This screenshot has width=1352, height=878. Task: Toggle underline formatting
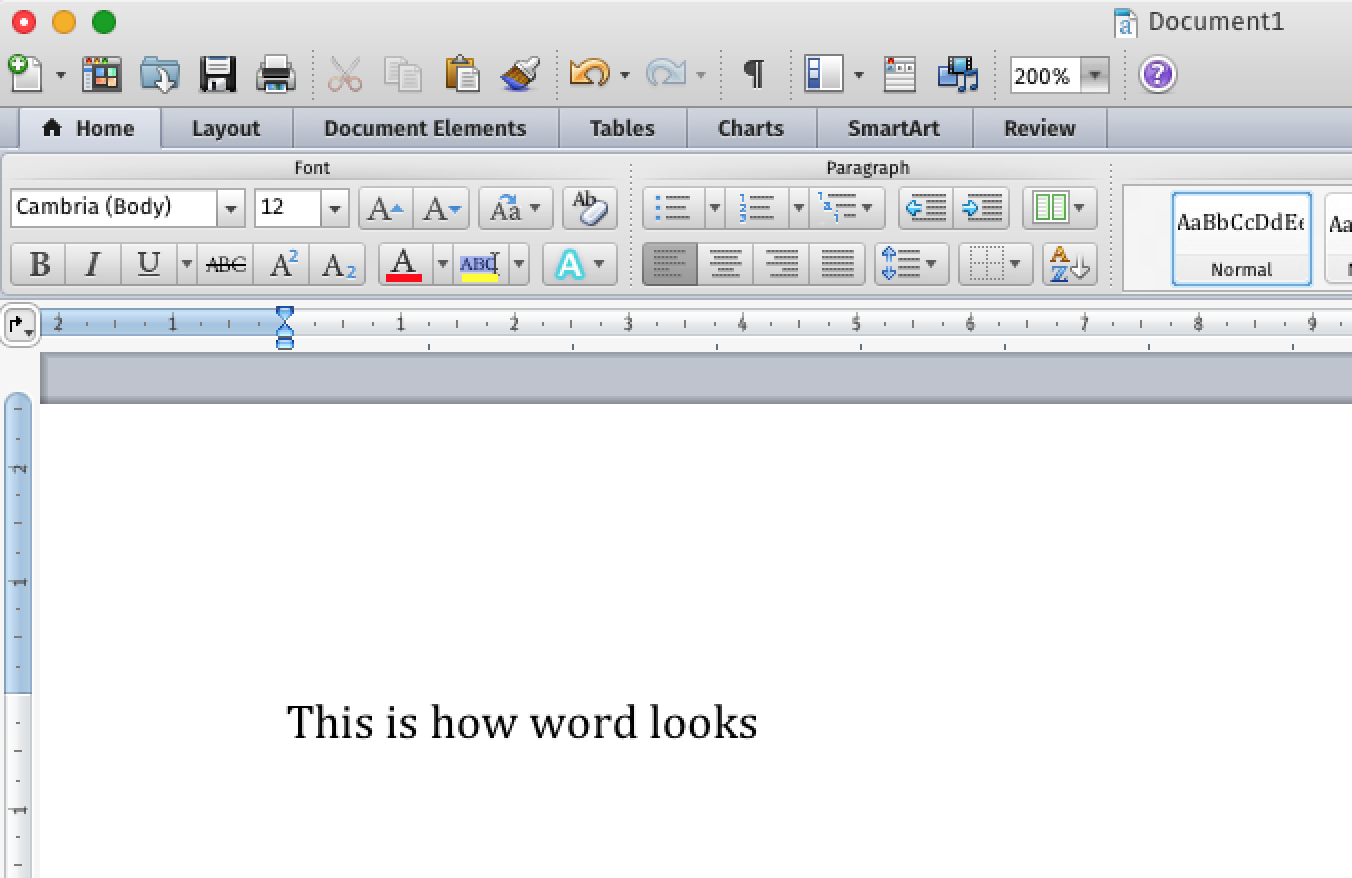pyautogui.click(x=148, y=264)
